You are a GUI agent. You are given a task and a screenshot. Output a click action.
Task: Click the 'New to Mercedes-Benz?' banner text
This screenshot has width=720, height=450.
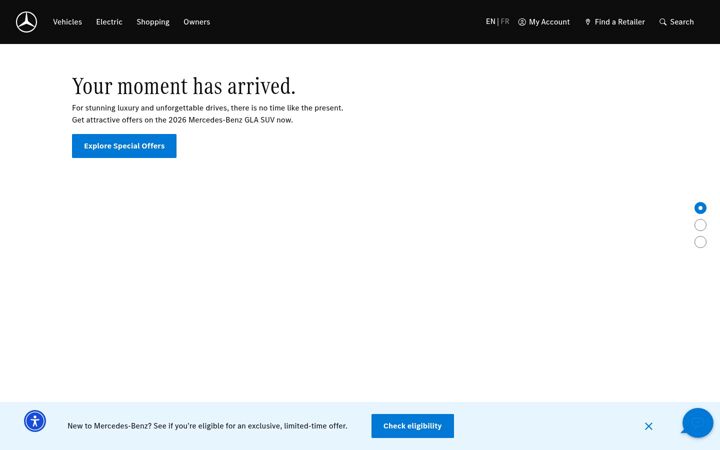[x=208, y=426]
